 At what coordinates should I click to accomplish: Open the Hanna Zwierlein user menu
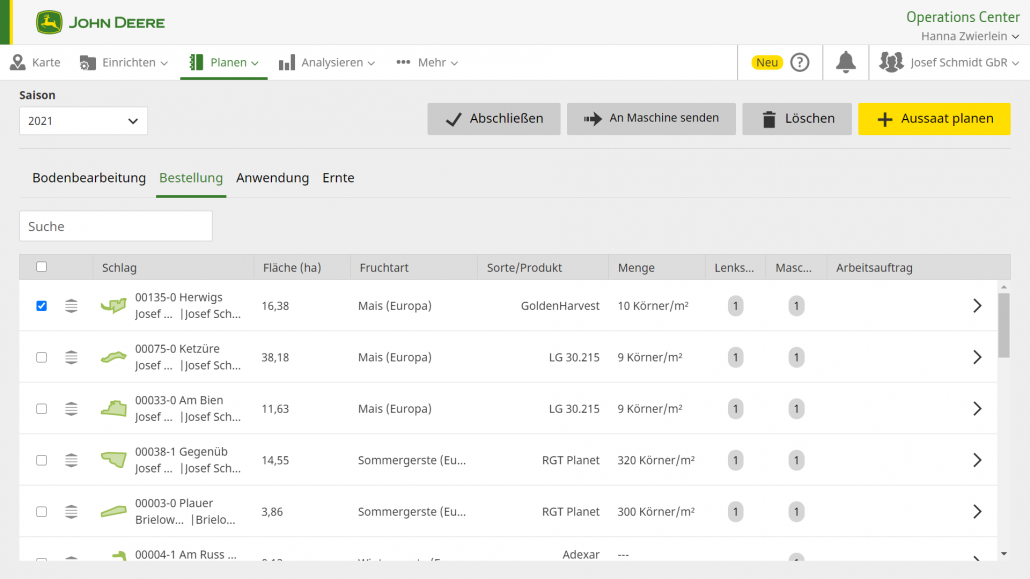970,36
